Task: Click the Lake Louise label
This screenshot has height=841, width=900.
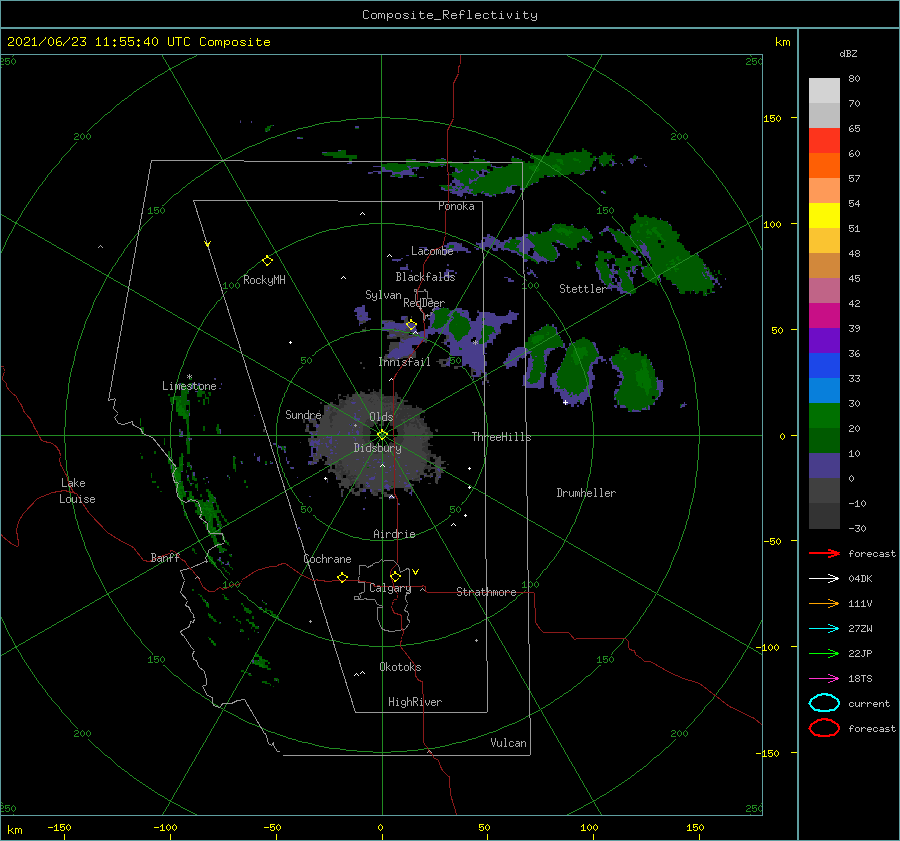Action: click(x=77, y=491)
